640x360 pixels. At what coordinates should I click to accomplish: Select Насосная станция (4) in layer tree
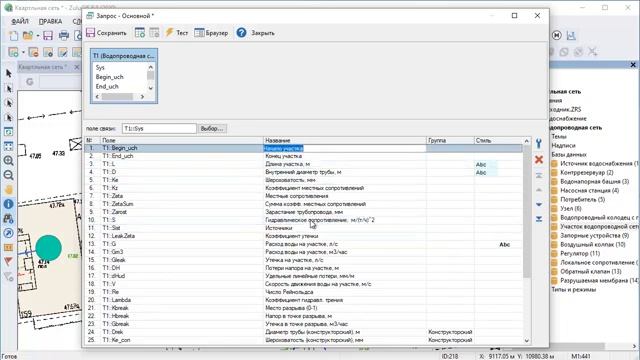tap(589, 190)
